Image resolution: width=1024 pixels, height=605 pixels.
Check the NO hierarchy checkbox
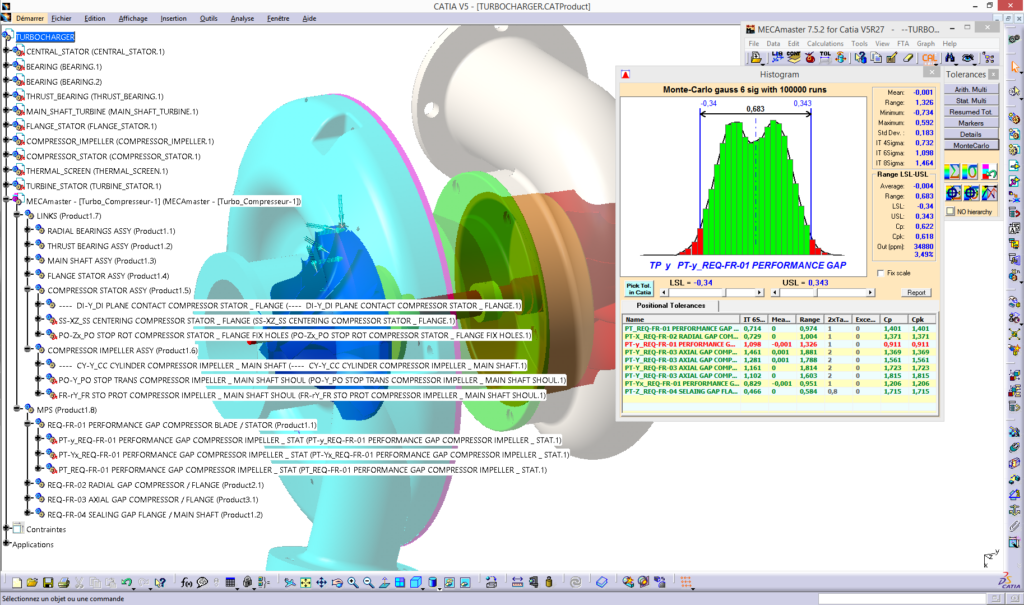[951, 212]
